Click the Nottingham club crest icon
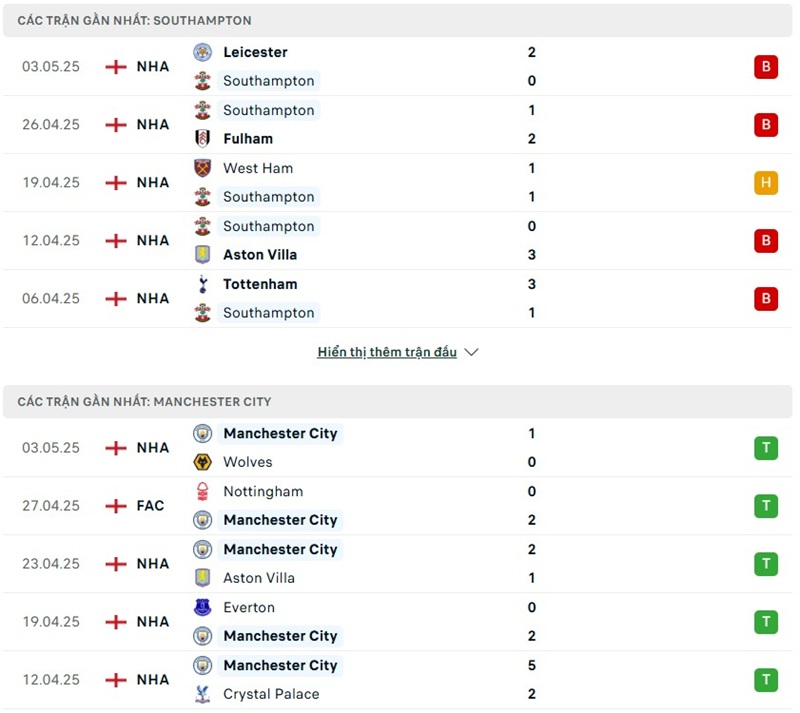Viewport: 800px width, 713px height. (203, 491)
